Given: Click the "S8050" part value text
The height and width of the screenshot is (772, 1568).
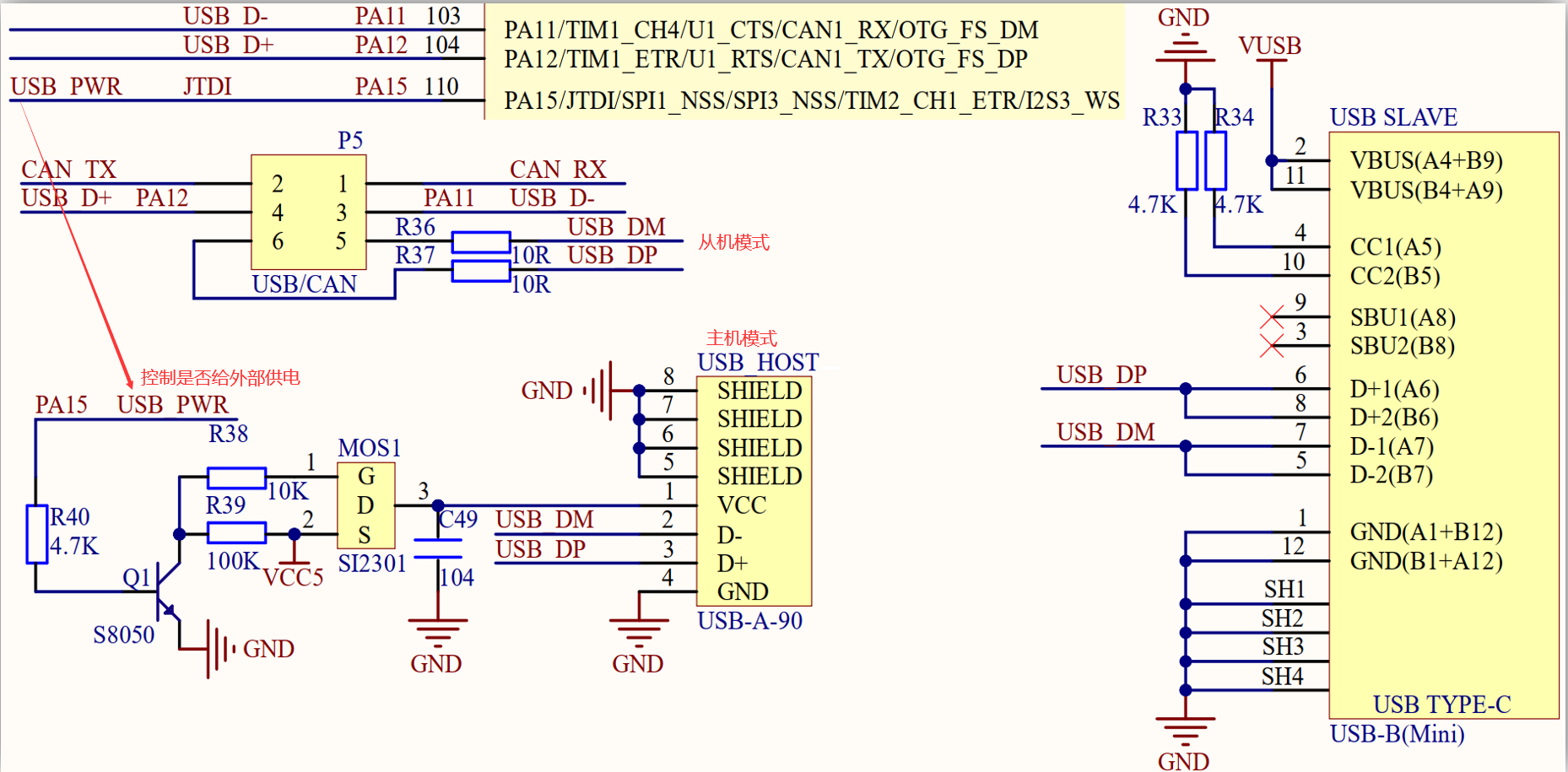Looking at the screenshot, I should (124, 634).
